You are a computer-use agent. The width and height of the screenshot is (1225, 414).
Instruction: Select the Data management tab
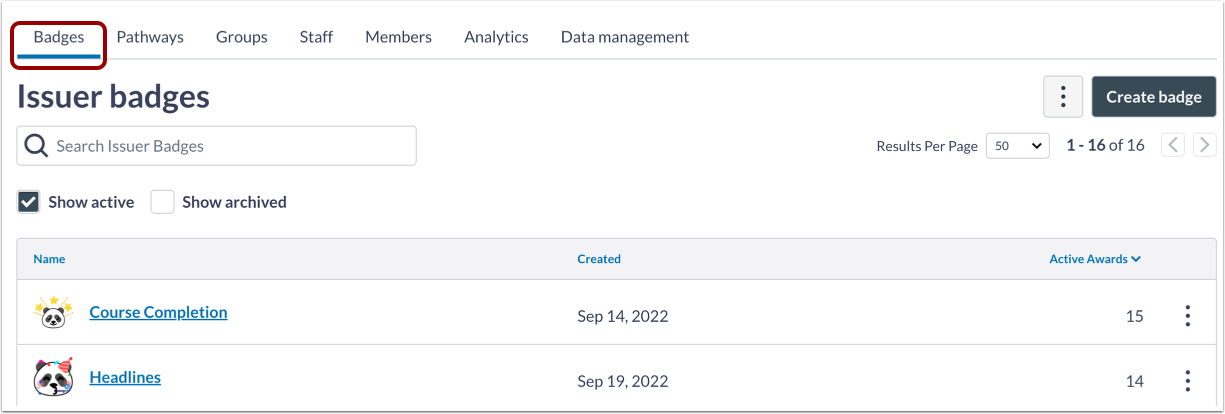click(x=624, y=37)
